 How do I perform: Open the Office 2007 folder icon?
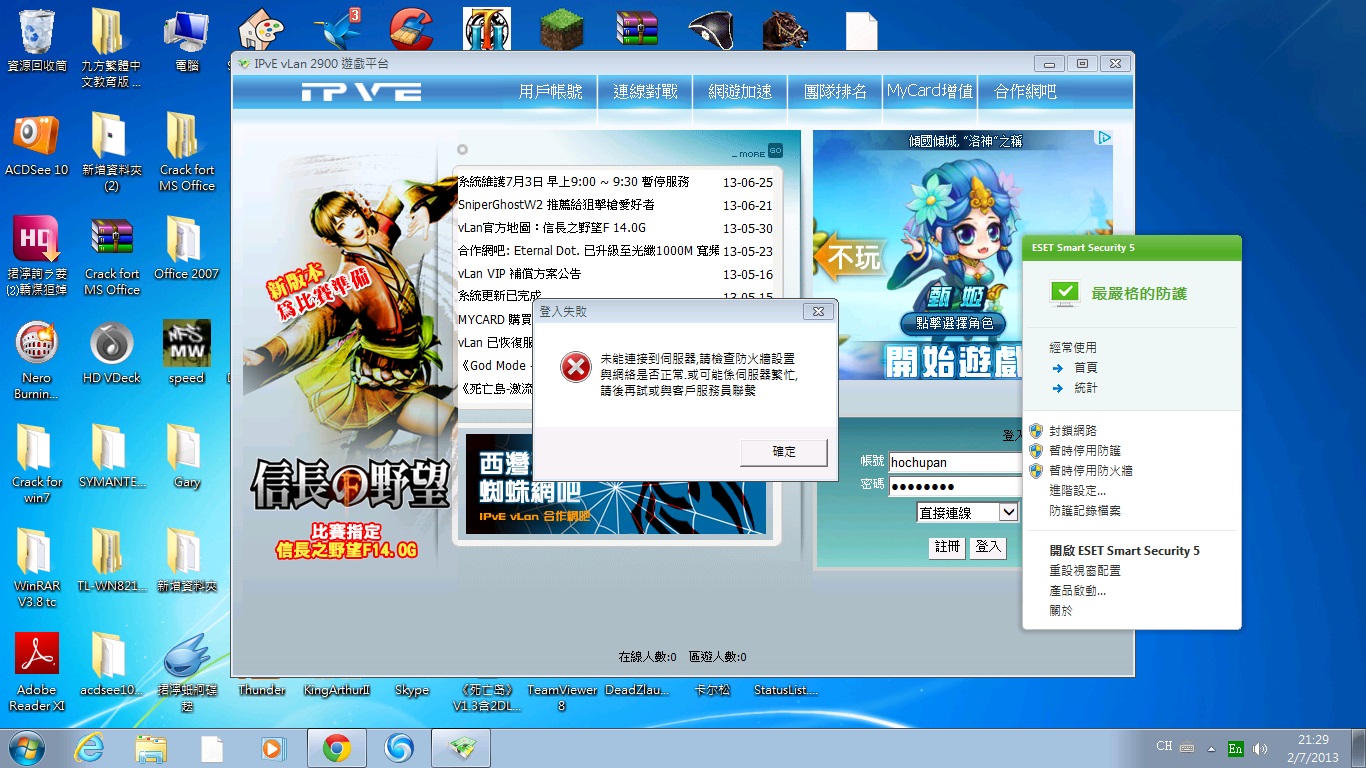pos(186,248)
